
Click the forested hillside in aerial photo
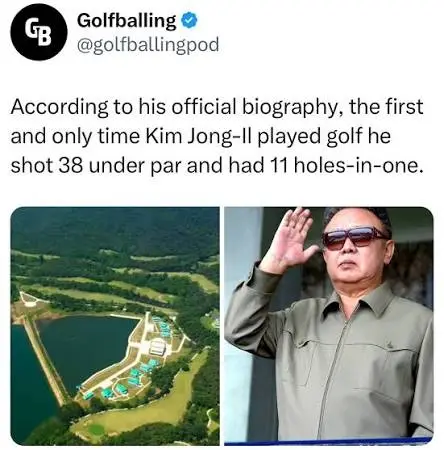pos(115,230)
